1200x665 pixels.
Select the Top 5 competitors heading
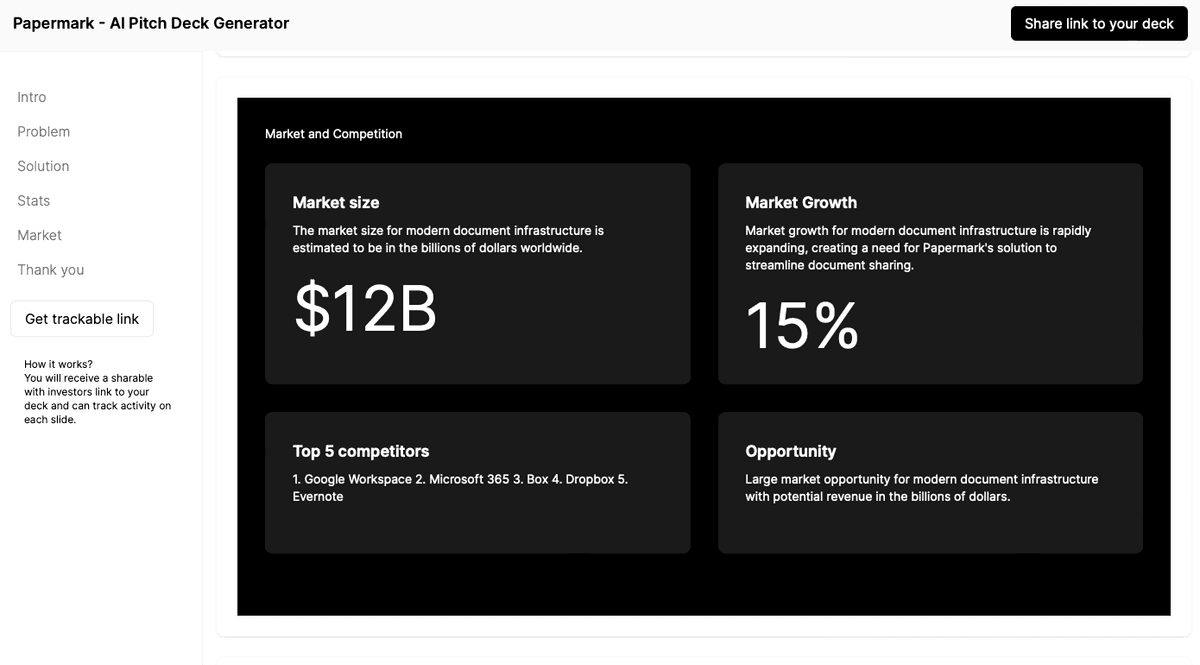tap(361, 451)
